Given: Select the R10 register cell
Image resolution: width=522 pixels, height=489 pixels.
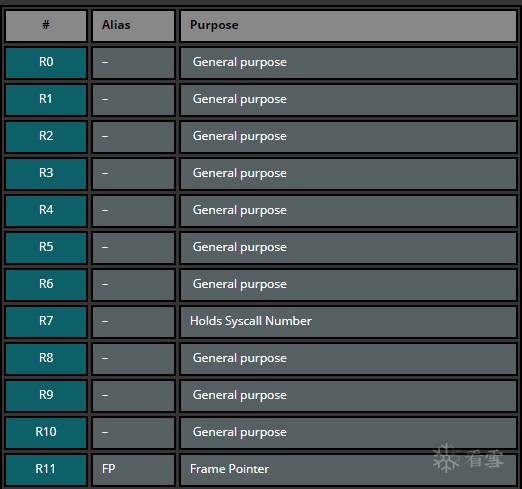Looking at the screenshot, I should tap(46, 433).
